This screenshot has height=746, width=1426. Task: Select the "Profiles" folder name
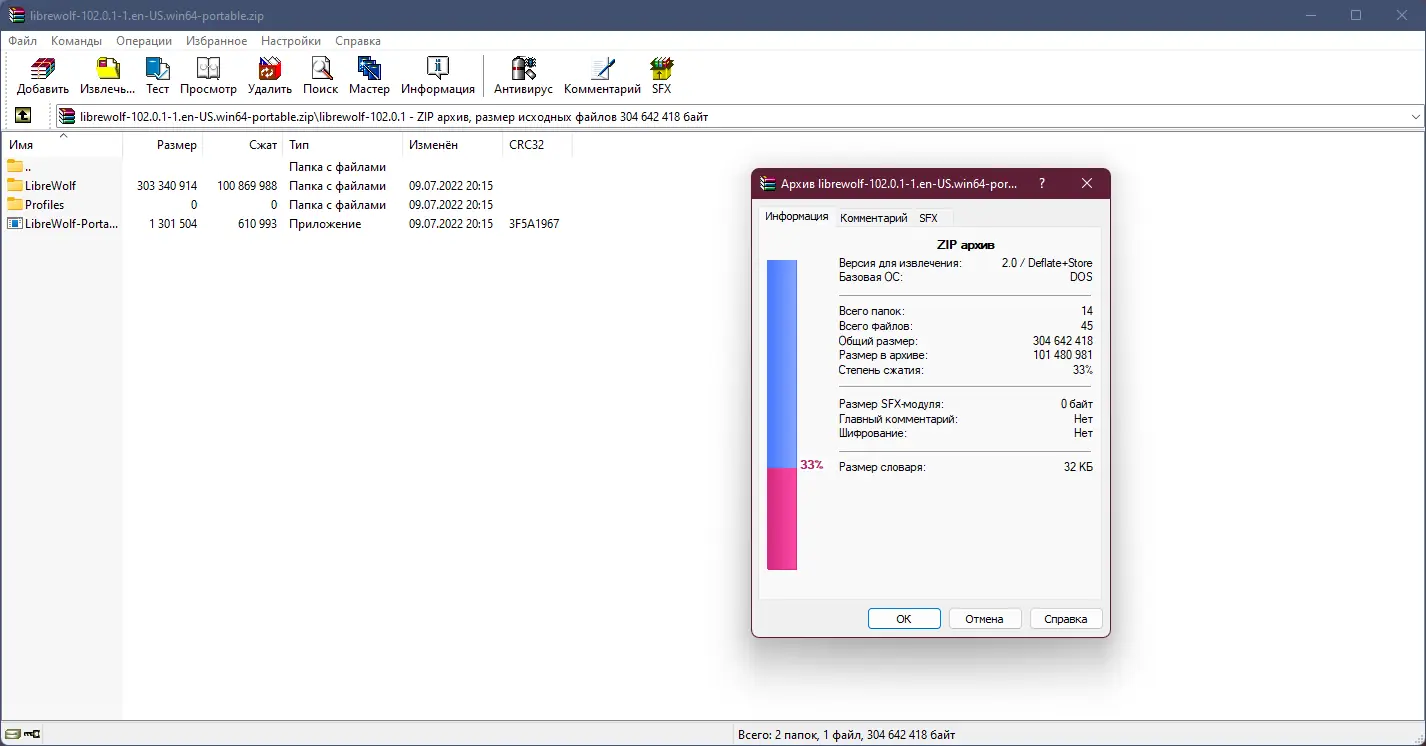[x=45, y=205]
